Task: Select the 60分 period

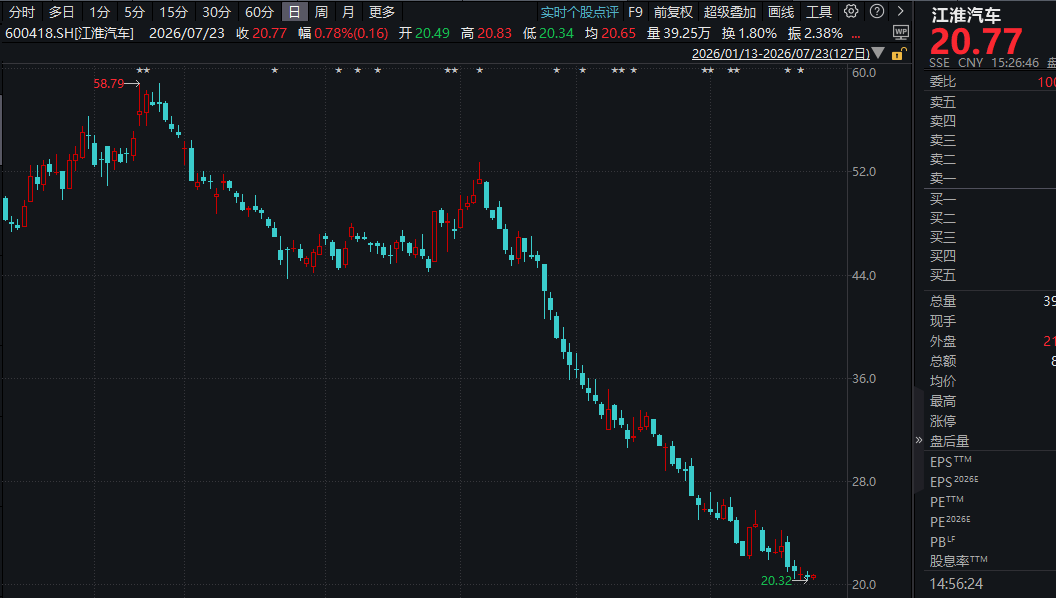Action: pos(259,12)
